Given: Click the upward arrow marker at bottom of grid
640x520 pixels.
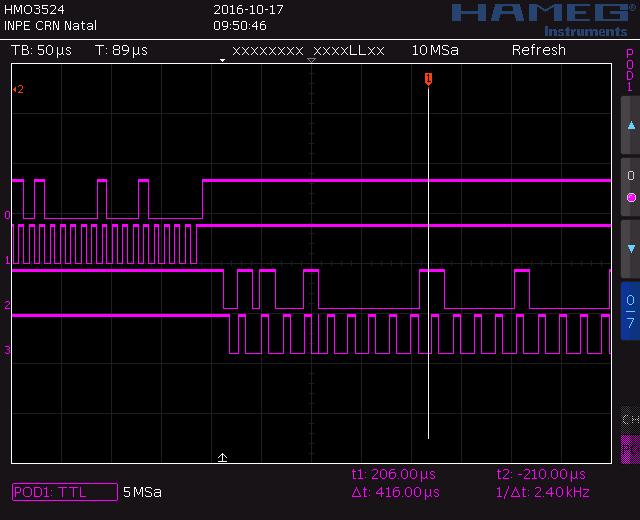Looking at the screenshot, I should point(222,457).
